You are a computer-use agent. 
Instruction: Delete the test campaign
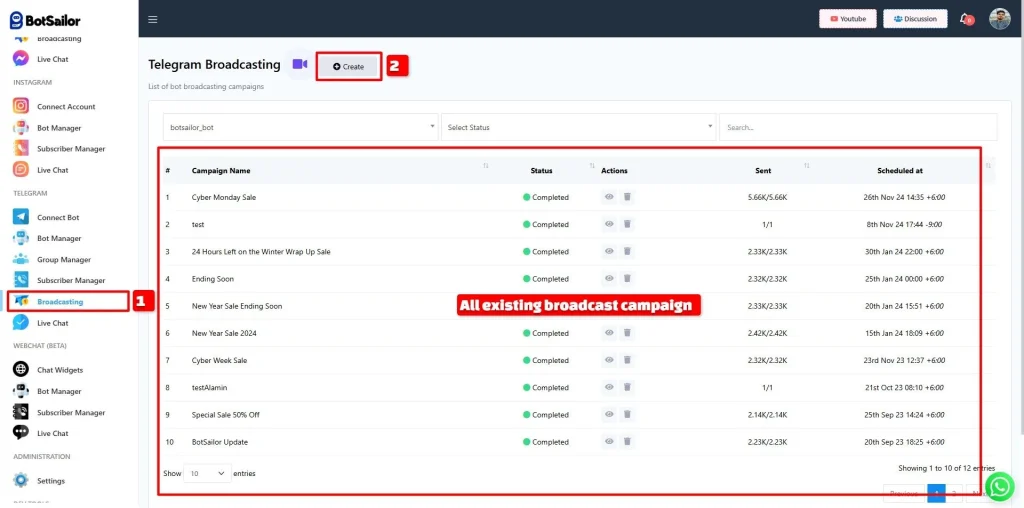627,224
